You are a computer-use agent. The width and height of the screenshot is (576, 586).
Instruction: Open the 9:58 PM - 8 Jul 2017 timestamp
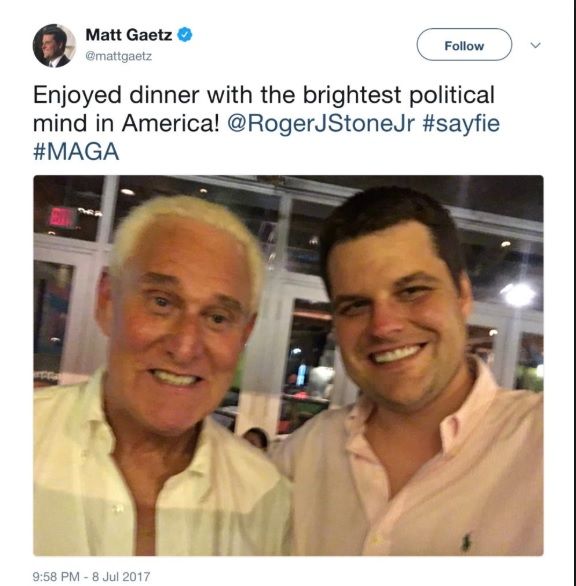(x=92, y=576)
